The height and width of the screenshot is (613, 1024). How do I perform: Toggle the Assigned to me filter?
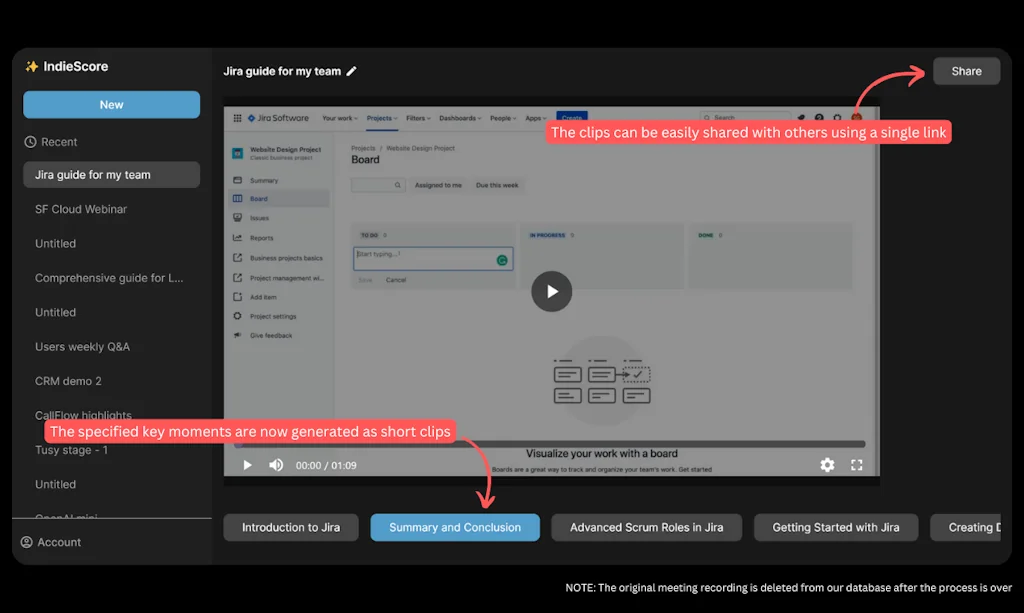(438, 185)
